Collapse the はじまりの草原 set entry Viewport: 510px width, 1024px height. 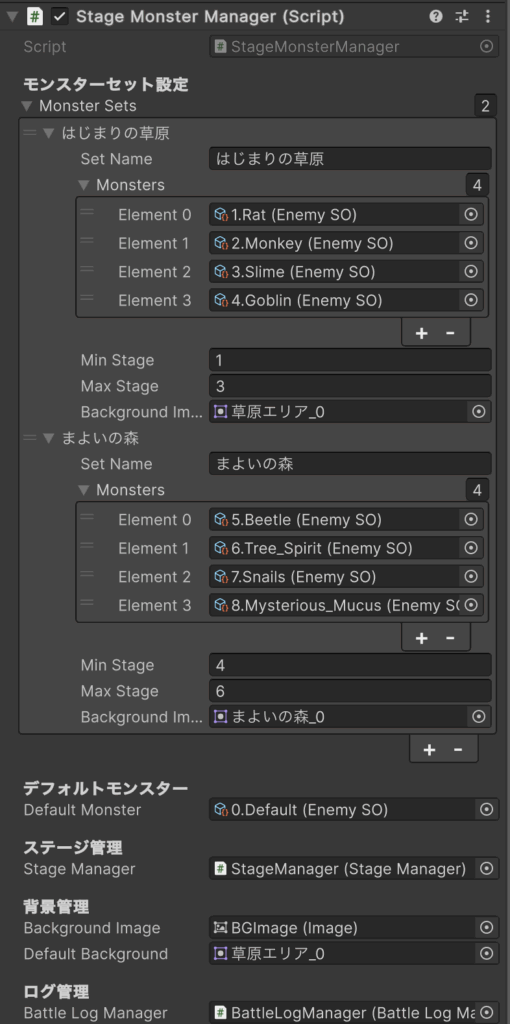pos(48,133)
